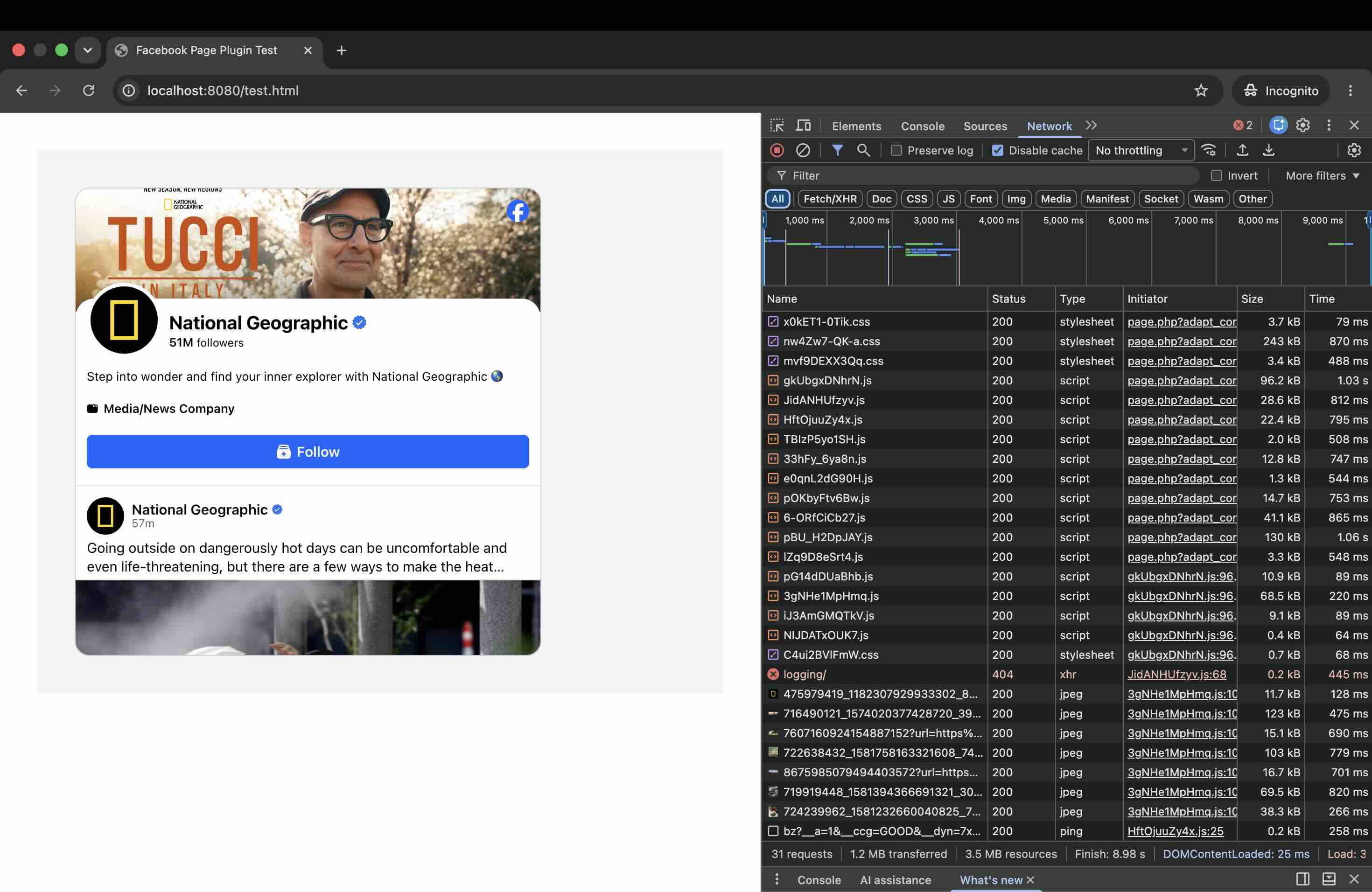Open the No throttling dropdown
This screenshot has width=1372, height=892.
(1141, 150)
